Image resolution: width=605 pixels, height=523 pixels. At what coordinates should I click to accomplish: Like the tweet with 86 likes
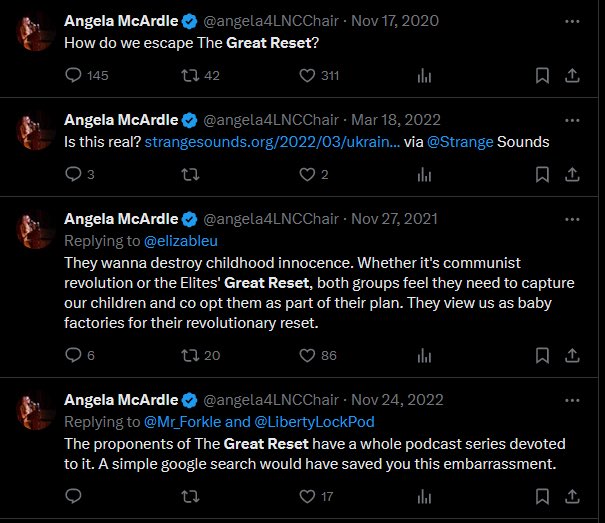tap(307, 355)
